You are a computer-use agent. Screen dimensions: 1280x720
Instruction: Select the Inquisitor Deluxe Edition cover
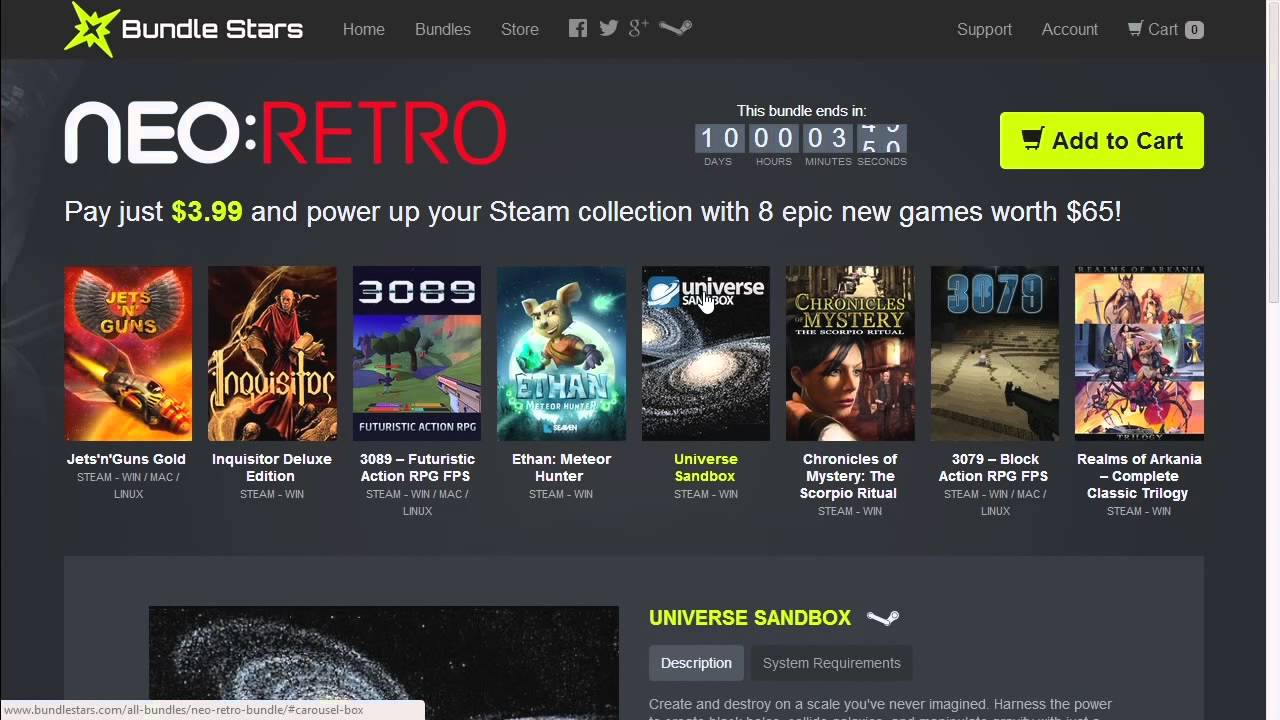(272, 353)
